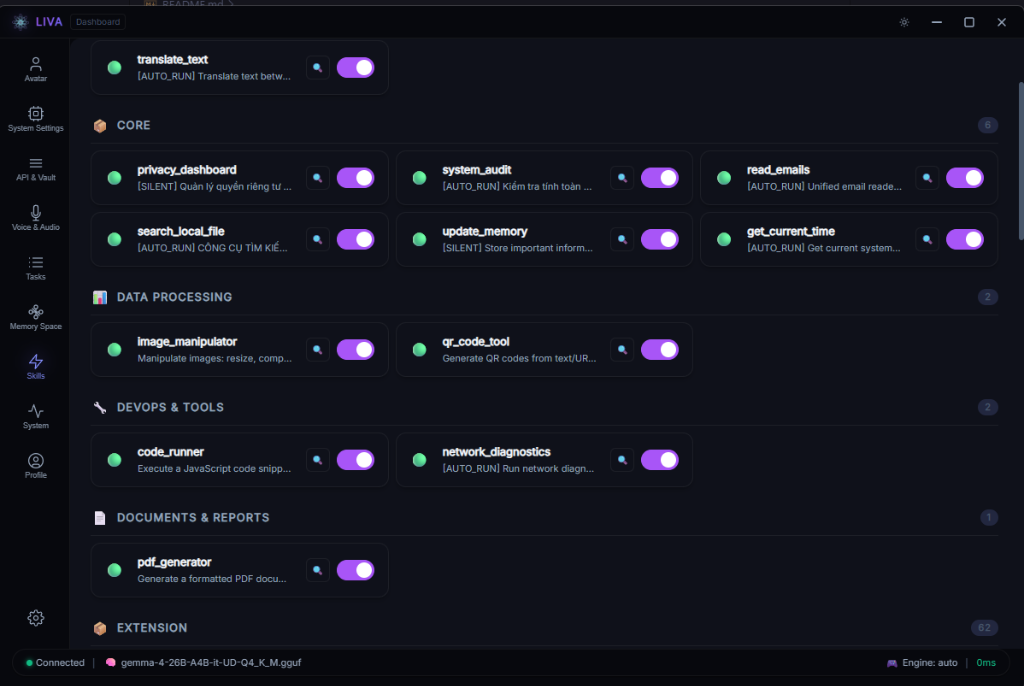Click the skills list vertical scrollbar
Image resolution: width=1024 pixels, height=686 pixels.
(1021, 161)
